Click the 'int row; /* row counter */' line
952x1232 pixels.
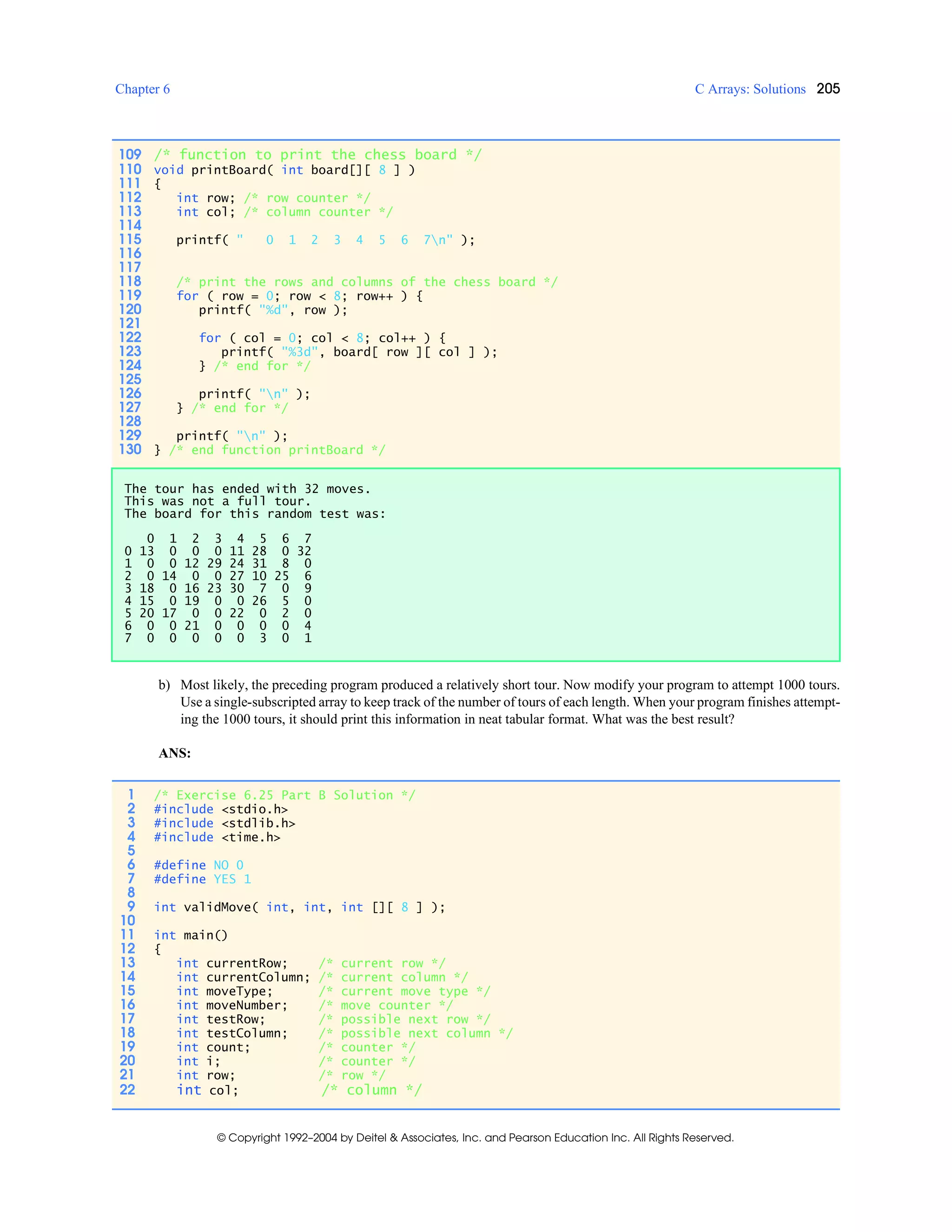pos(273,198)
